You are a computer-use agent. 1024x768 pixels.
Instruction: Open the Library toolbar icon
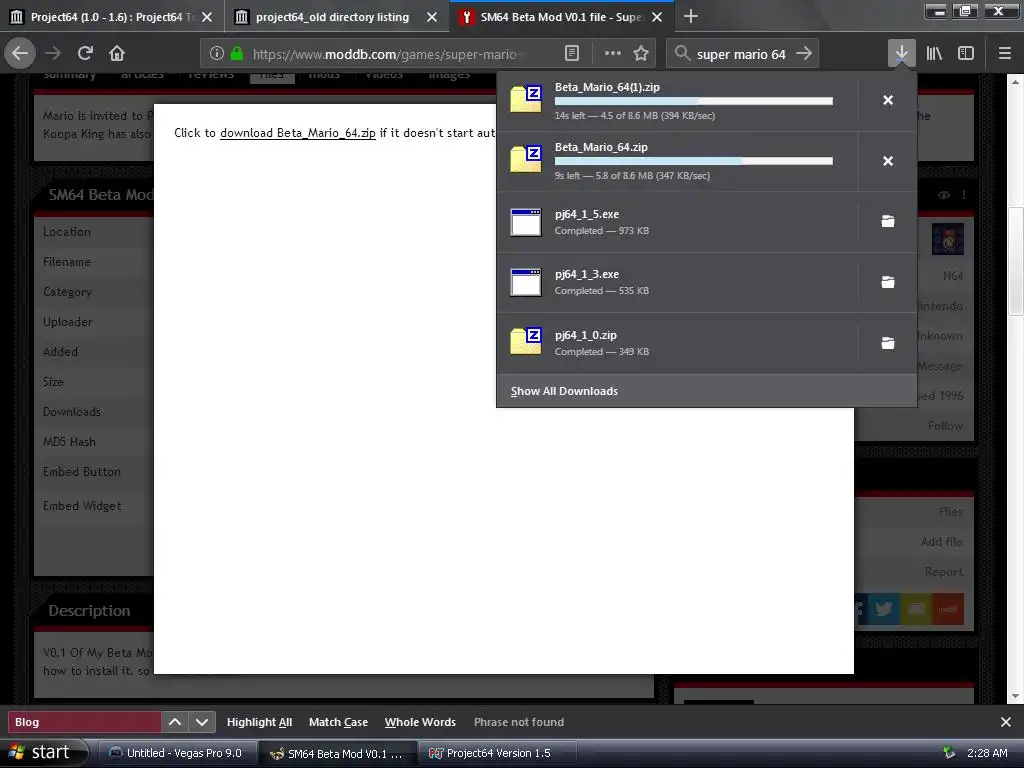[x=934, y=54]
